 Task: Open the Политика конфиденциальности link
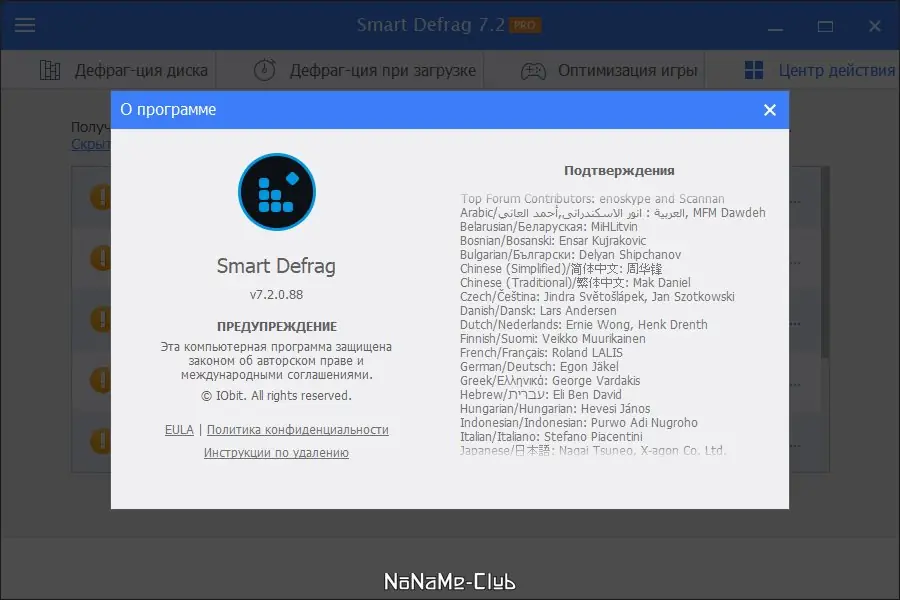click(297, 430)
